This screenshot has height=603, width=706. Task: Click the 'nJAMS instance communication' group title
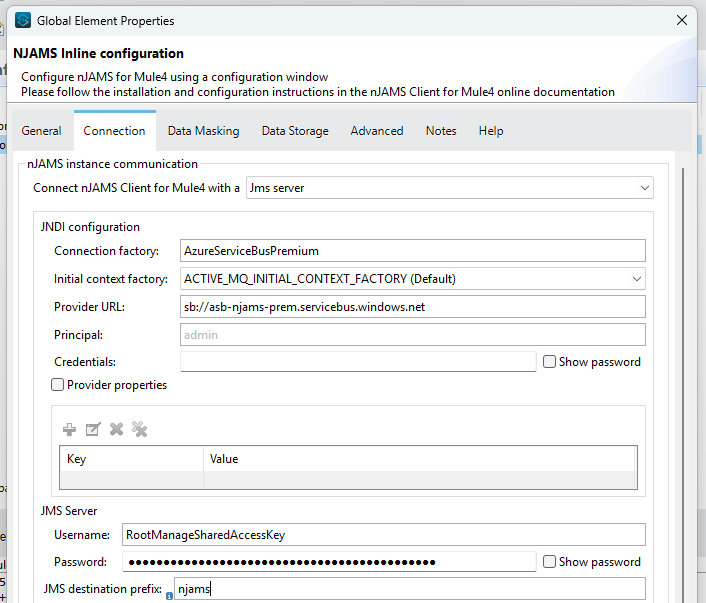point(112,163)
